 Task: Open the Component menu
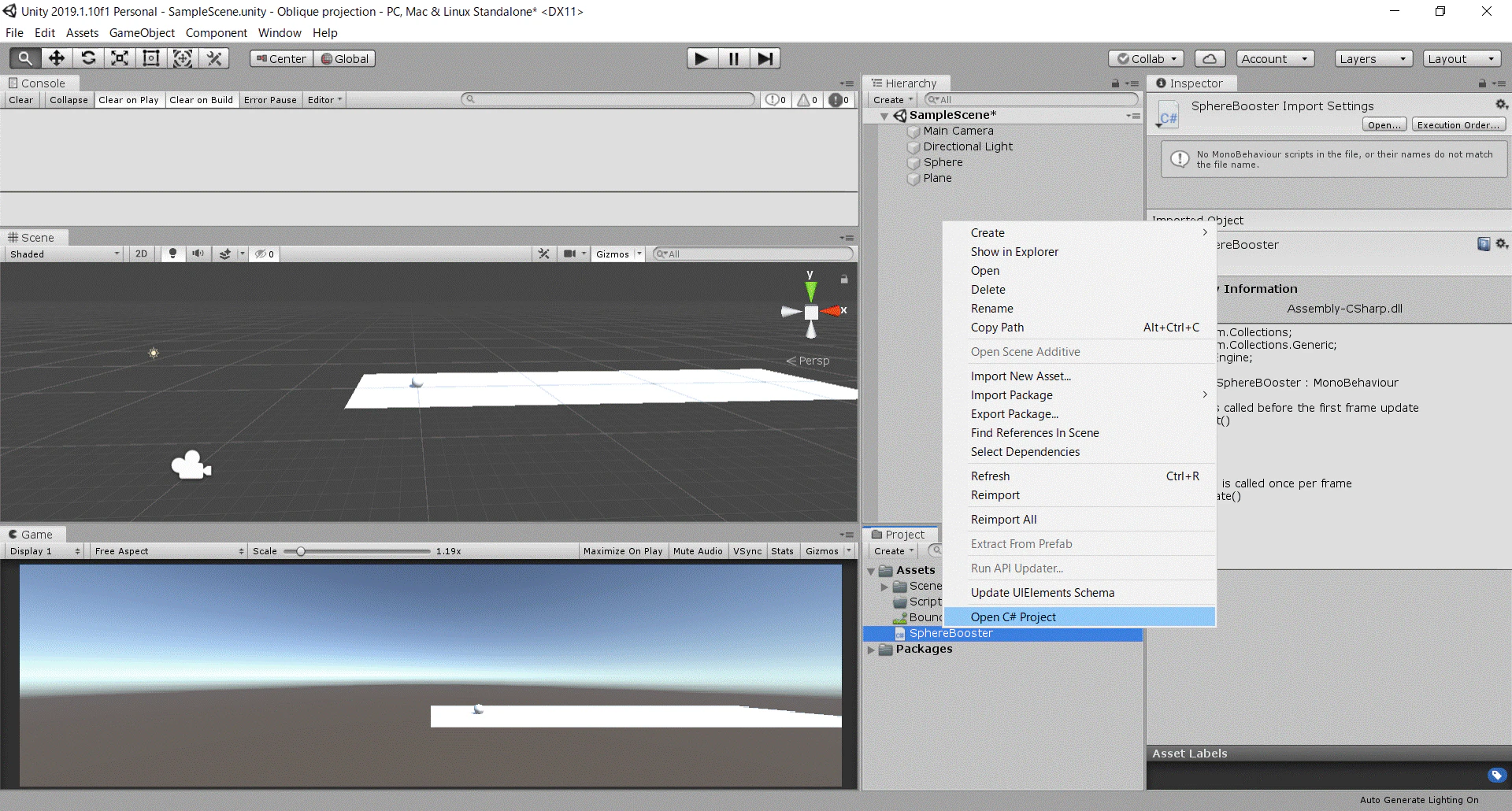tap(217, 33)
